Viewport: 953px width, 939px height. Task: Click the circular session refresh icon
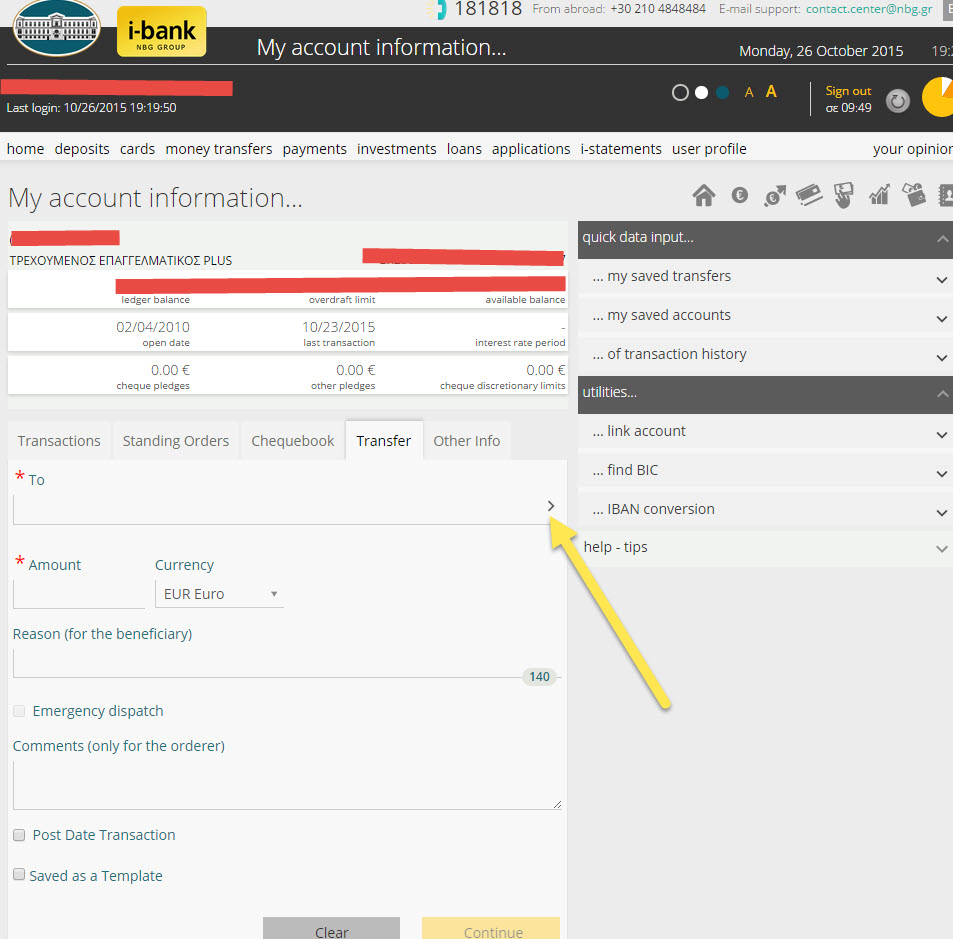click(x=898, y=101)
